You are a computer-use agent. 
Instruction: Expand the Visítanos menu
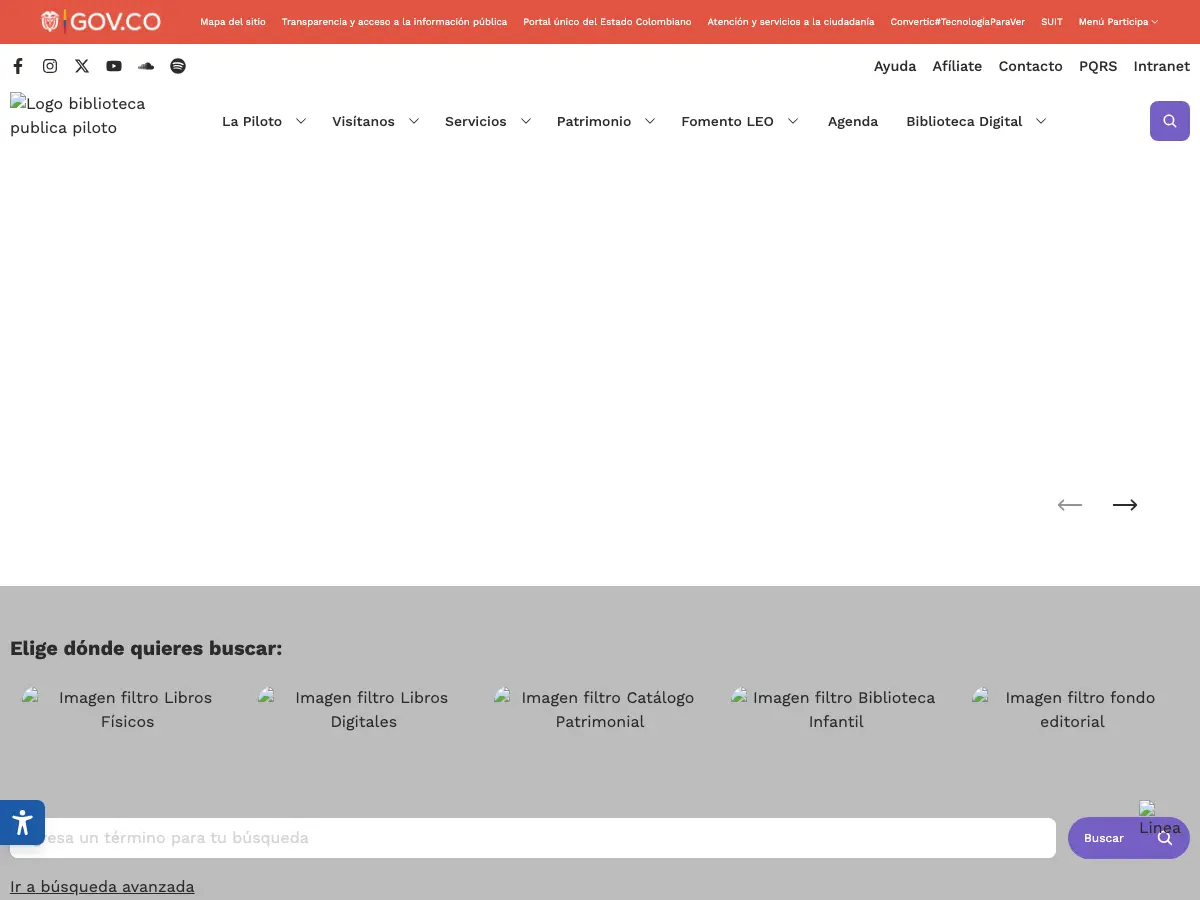(375, 121)
